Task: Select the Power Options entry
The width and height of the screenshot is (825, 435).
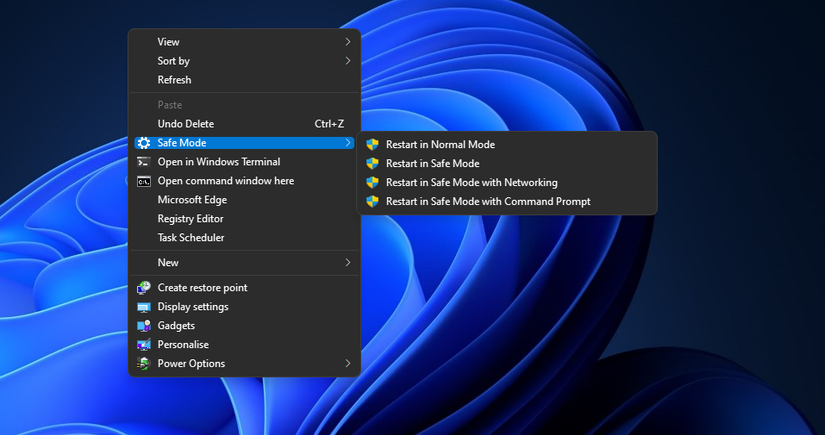Action: click(x=244, y=363)
